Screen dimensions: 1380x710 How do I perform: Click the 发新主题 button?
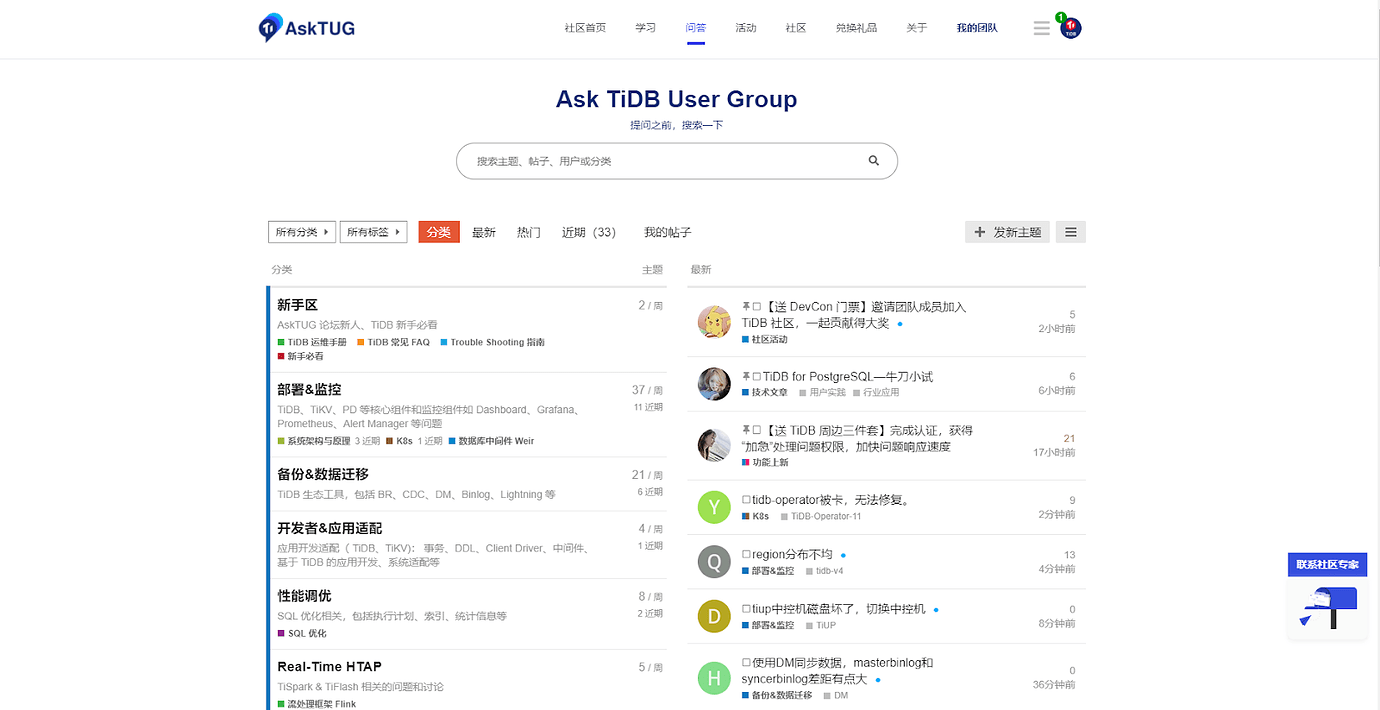pos(1008,232)
